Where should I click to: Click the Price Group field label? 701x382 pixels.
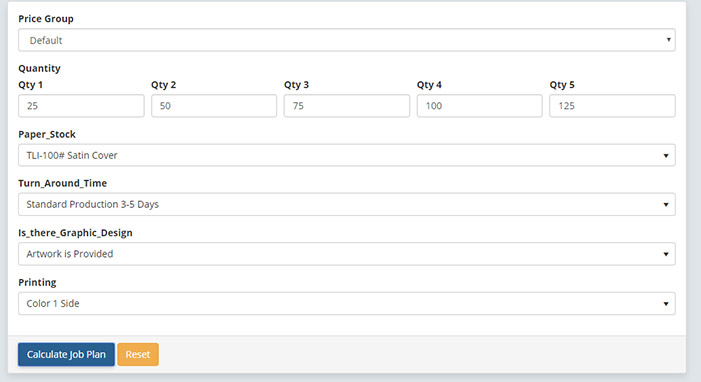tap(46, 19)
